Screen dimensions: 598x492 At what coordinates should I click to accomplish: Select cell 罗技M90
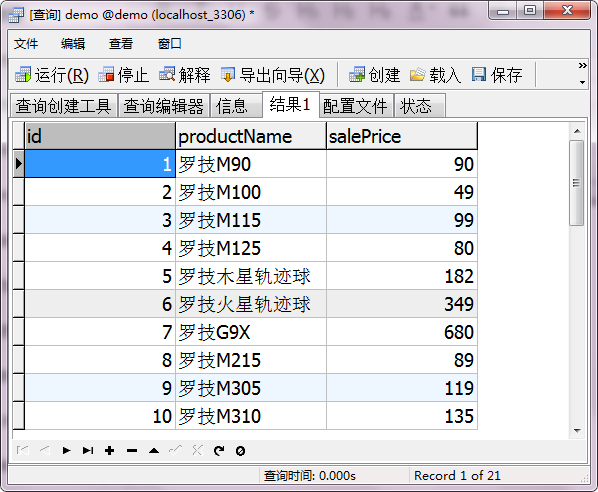click(251, 164)
